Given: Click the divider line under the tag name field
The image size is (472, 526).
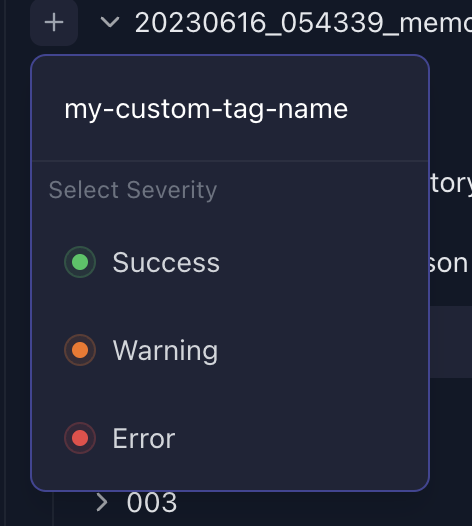Looking at the screenshot, I should [230, 161].
